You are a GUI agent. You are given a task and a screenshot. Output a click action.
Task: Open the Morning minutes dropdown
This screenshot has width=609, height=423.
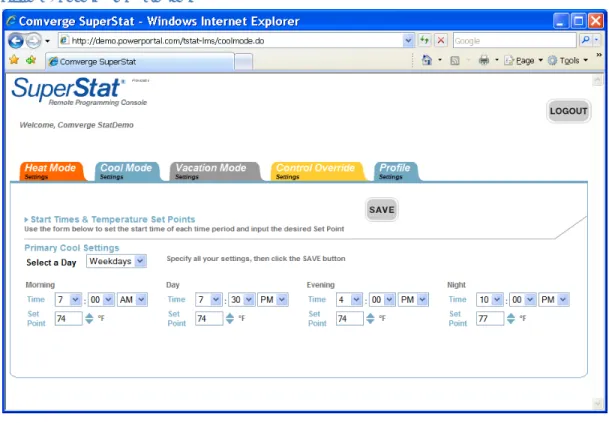pyautogui.click(x=101, y=300)
